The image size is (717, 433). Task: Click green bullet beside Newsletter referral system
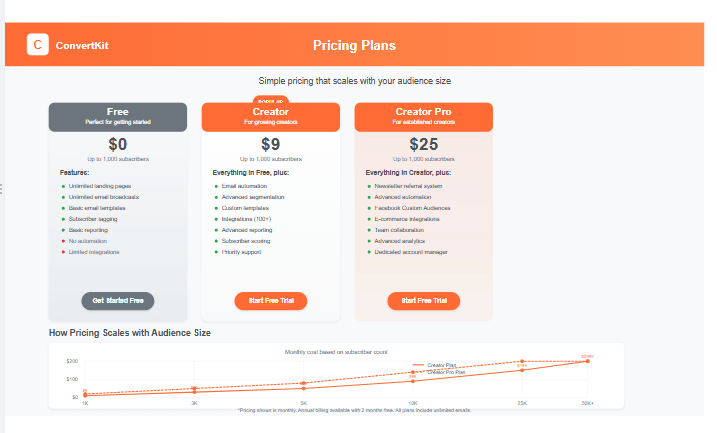pyautogui.click(x=368, y=186)
